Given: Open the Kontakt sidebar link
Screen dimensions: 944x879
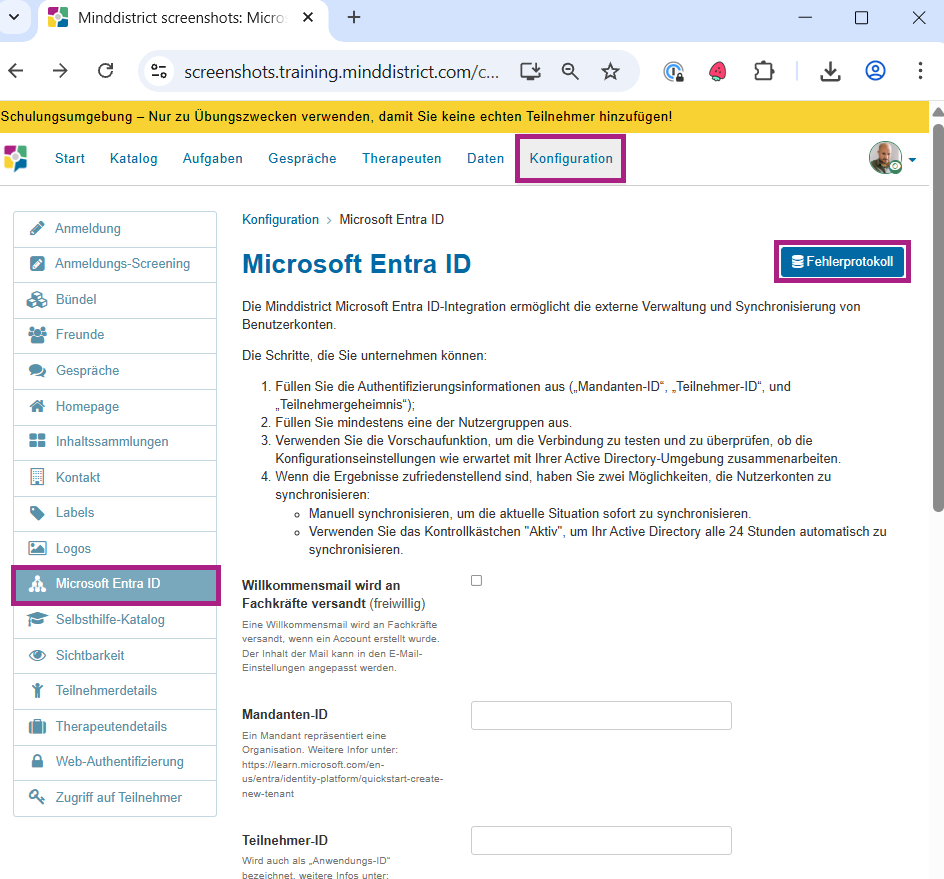Looking at the screenshot, I should pyautogui.click(x=115, y=477).
